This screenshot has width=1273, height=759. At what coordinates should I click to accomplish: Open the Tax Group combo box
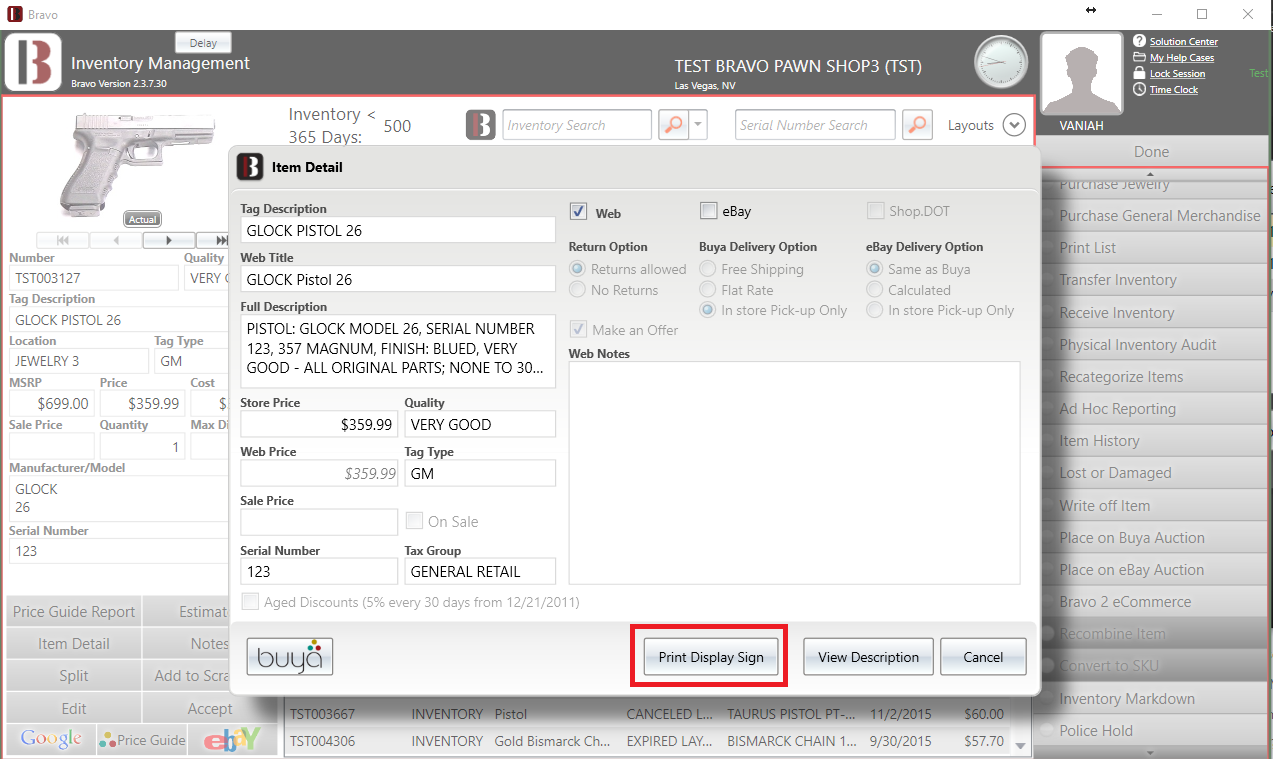pos(480,571)
